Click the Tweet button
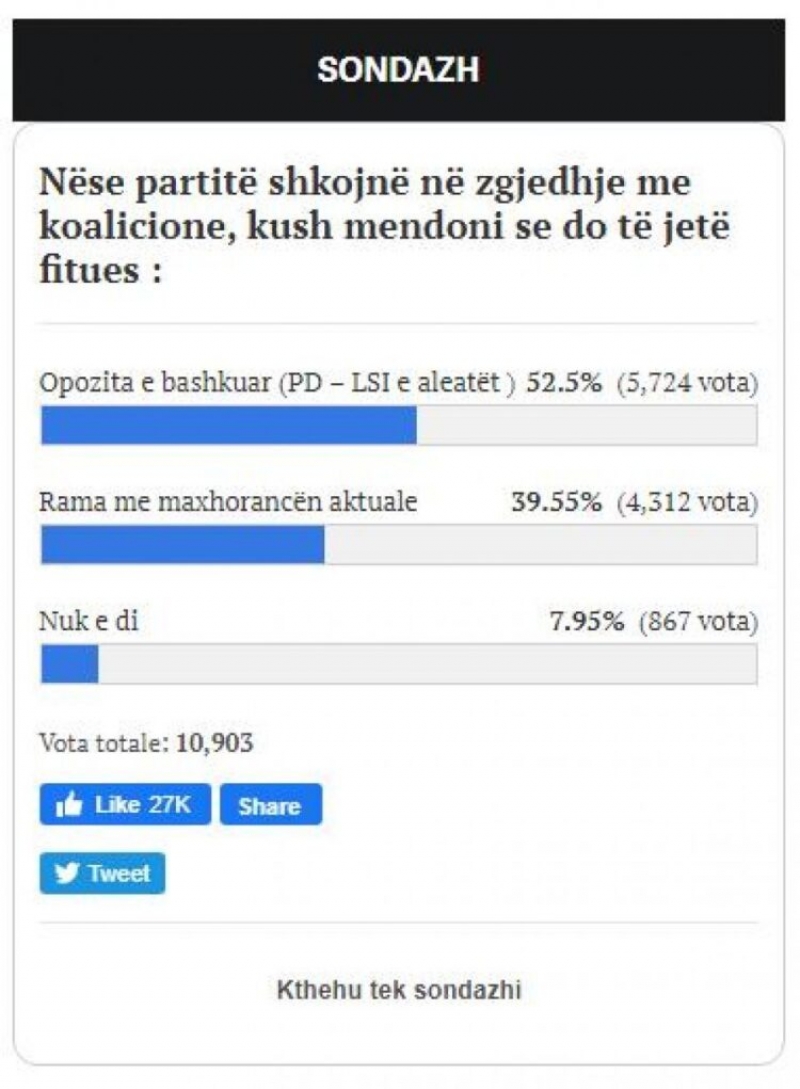Viewport: 800px width, 1089px height. point(102,873)
